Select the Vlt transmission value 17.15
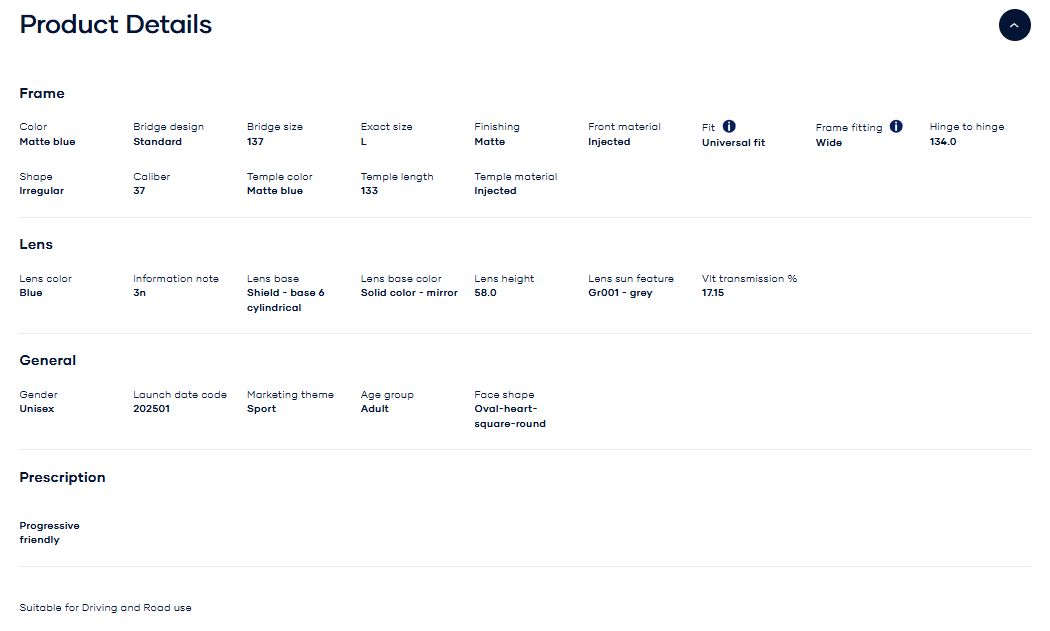Viewport: 1050px width, 631px height. 713,293
